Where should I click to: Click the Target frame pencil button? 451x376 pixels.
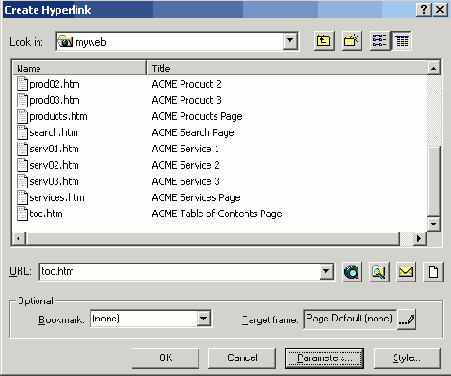pyautogui.click(x=406, y=320)
